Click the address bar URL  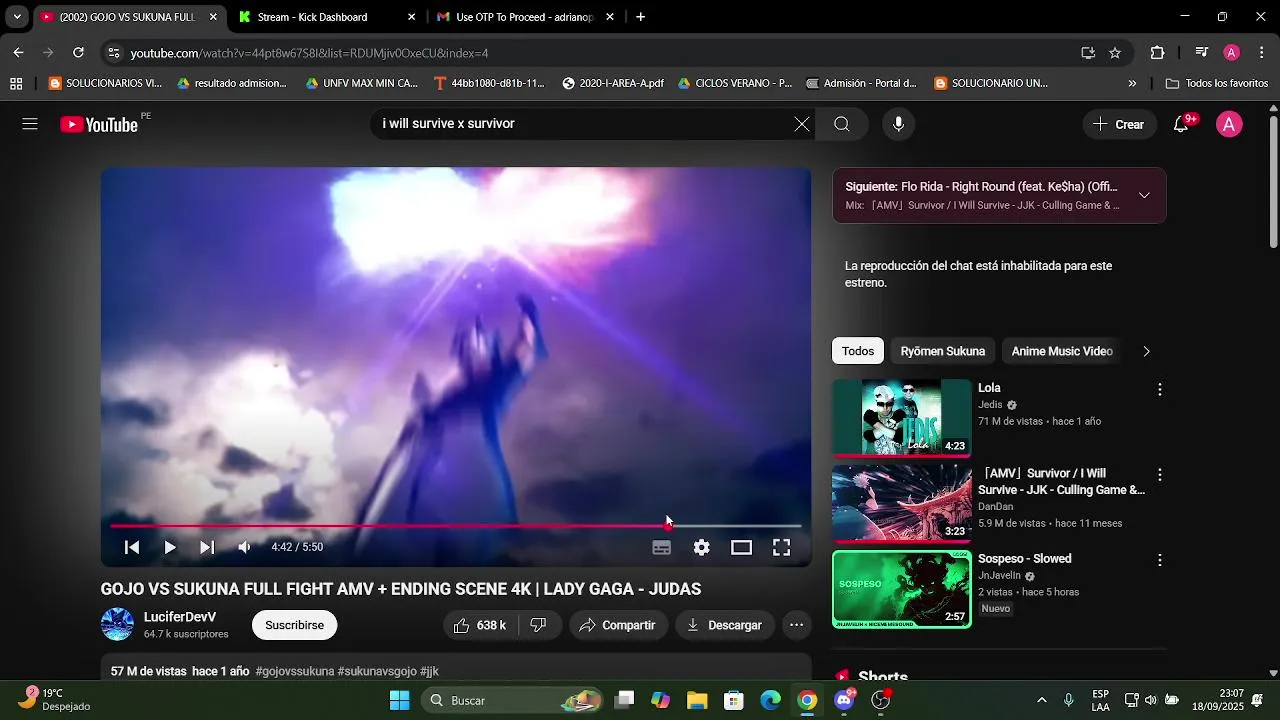point(309,53)
